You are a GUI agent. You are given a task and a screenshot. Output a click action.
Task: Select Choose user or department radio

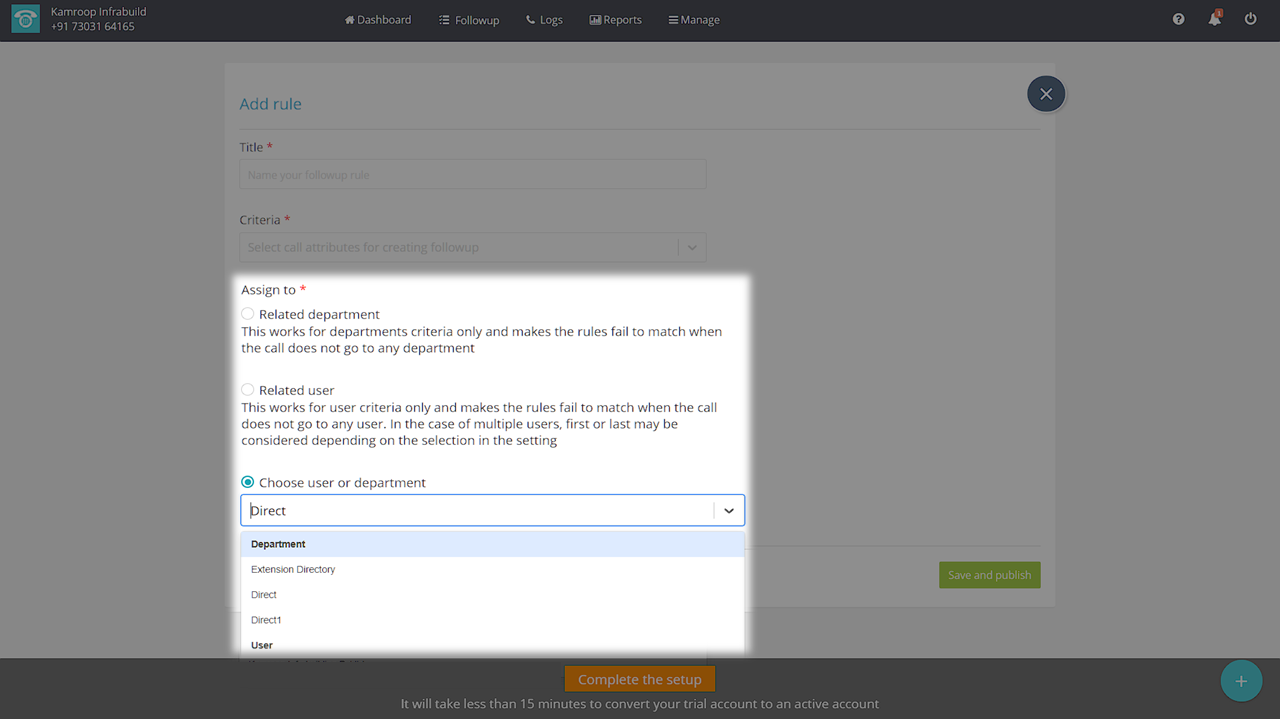(x=248, y=482)
